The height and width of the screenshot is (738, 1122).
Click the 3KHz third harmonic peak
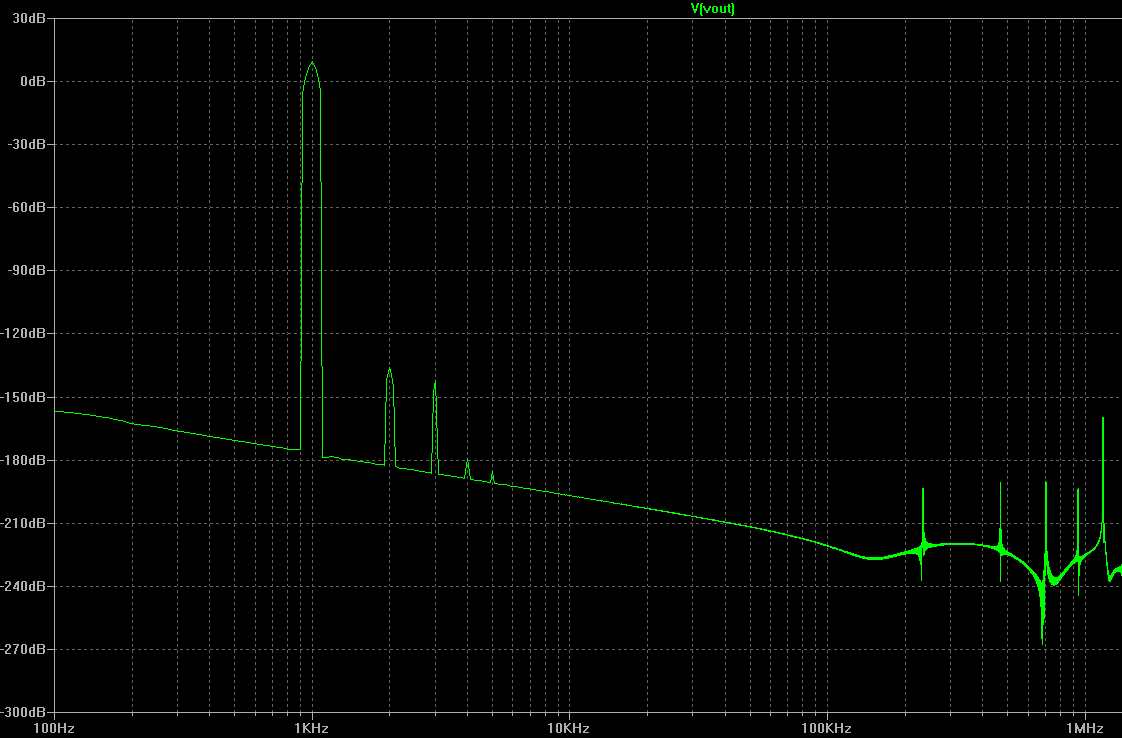435,383
